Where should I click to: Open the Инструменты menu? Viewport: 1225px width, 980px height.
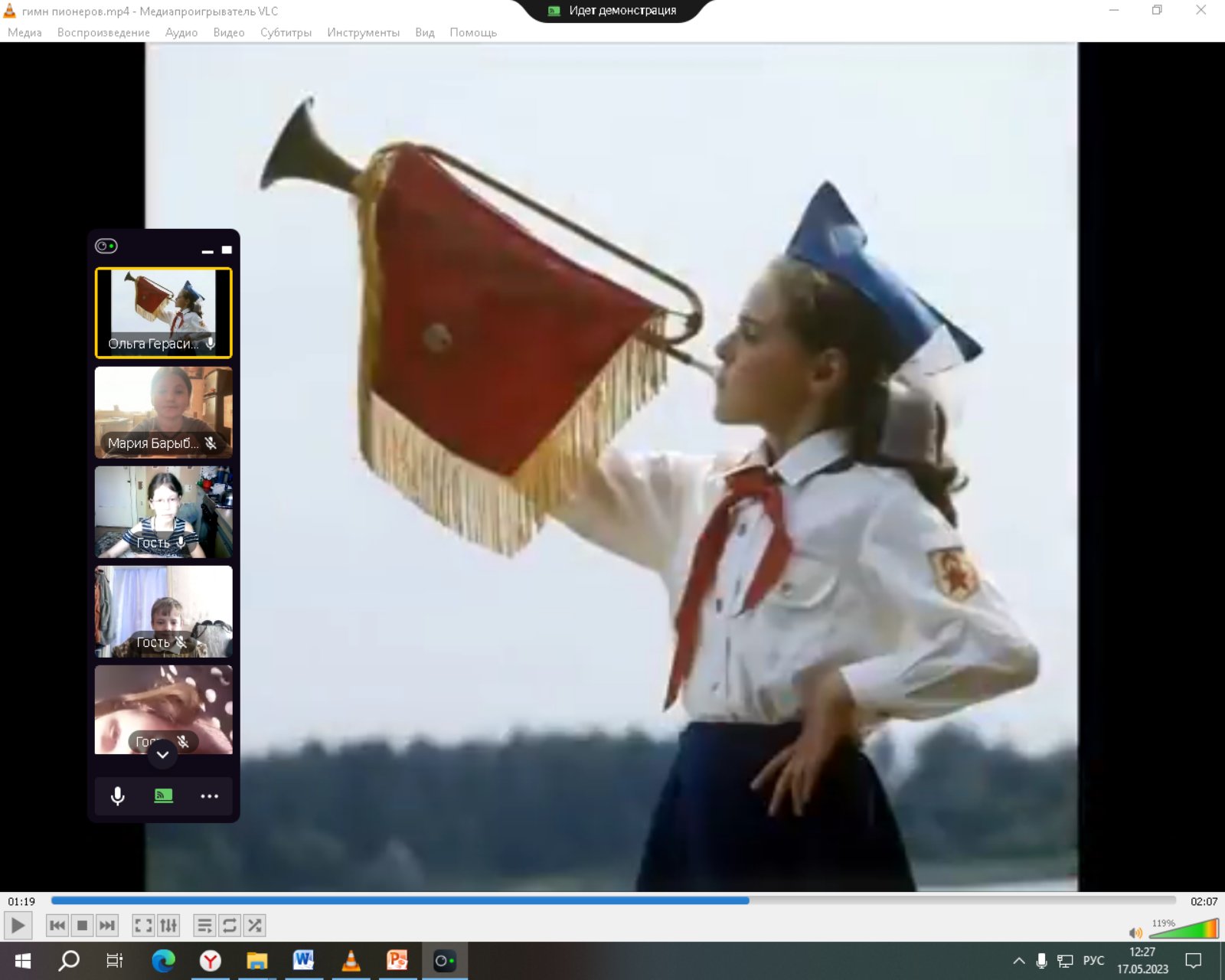coord(363,32)
